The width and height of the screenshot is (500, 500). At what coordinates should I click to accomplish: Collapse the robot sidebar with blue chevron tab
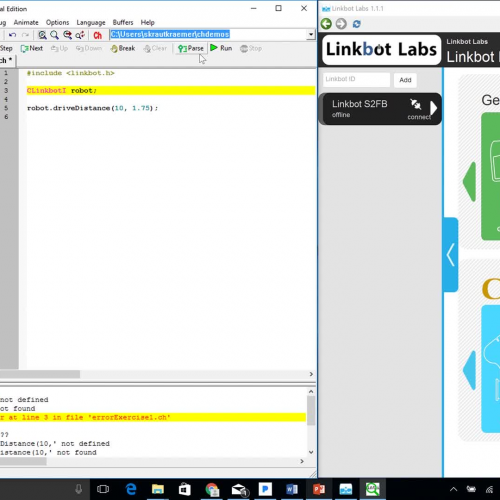451,255
